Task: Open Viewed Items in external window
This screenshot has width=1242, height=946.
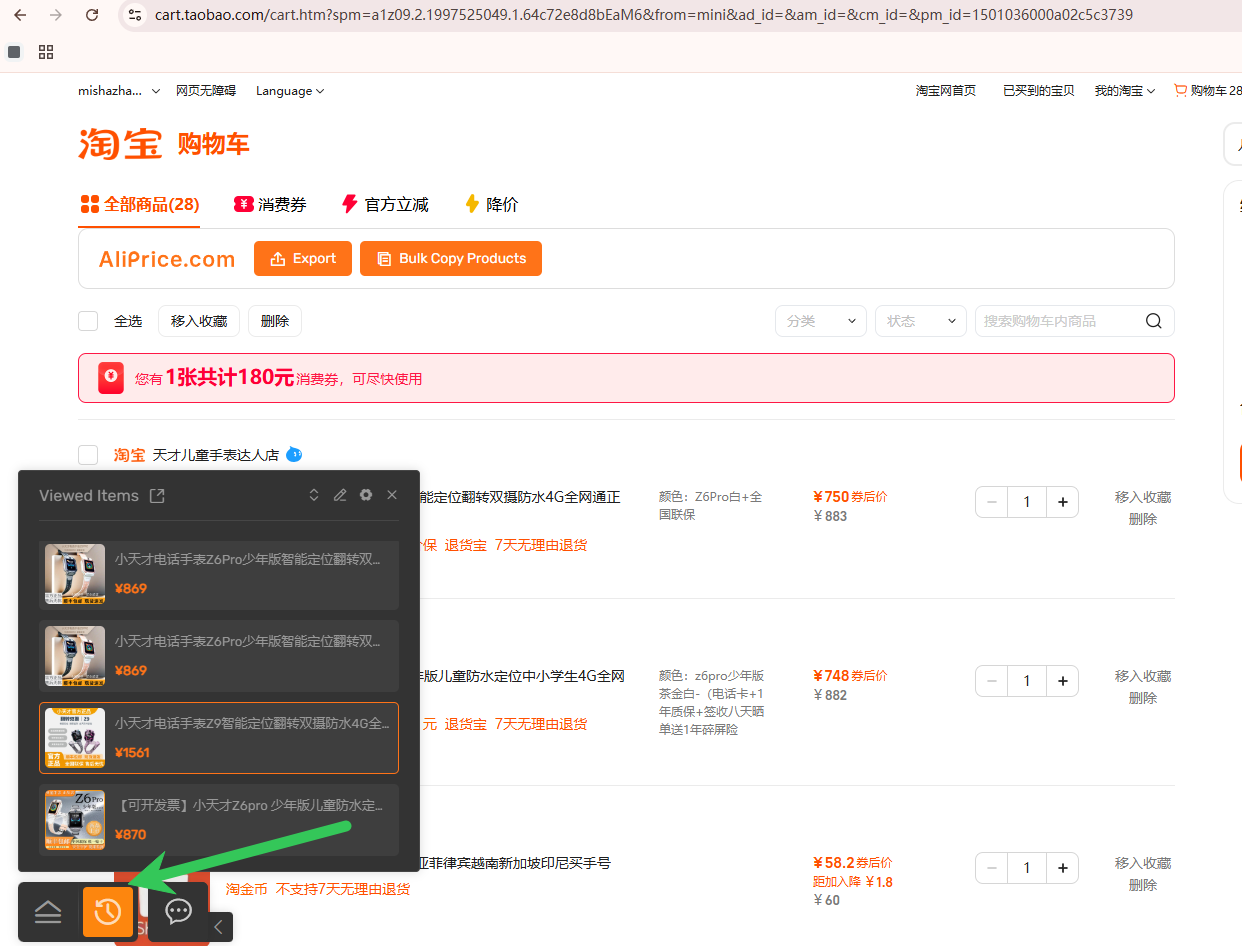Action: click(157, 496)
